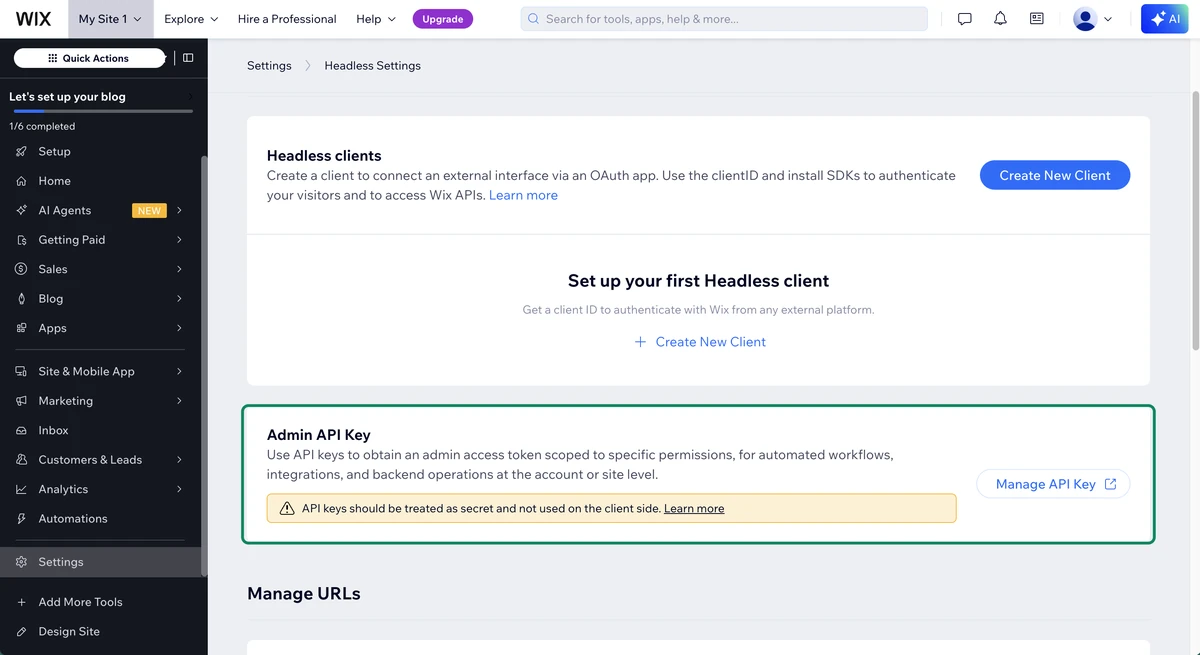1200x655 pixels.
Task: Click the Manage API Key button
Action: click(1053, 484)
